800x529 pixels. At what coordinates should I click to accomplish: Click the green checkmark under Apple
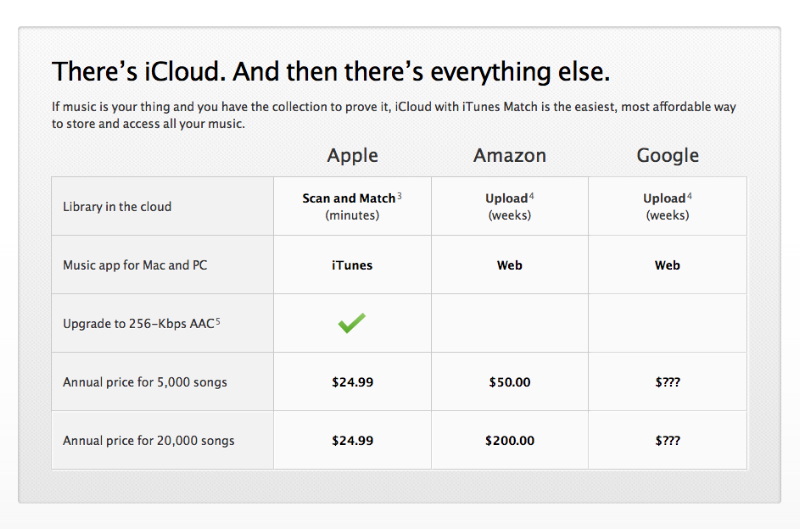[x=351, y=323]
